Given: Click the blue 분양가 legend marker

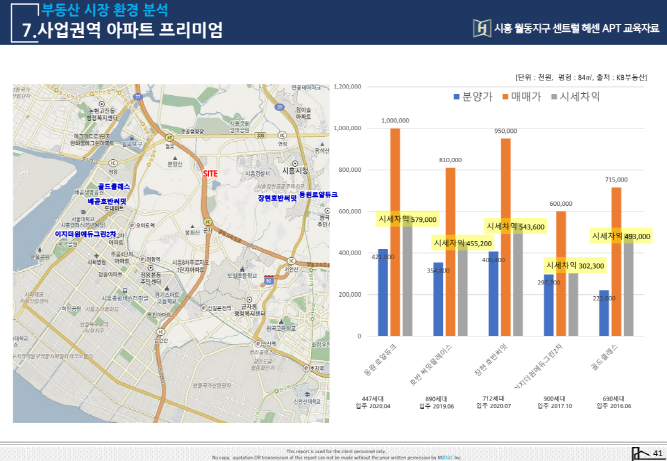Looking at the screenshot, I should [x=457, y=97].
